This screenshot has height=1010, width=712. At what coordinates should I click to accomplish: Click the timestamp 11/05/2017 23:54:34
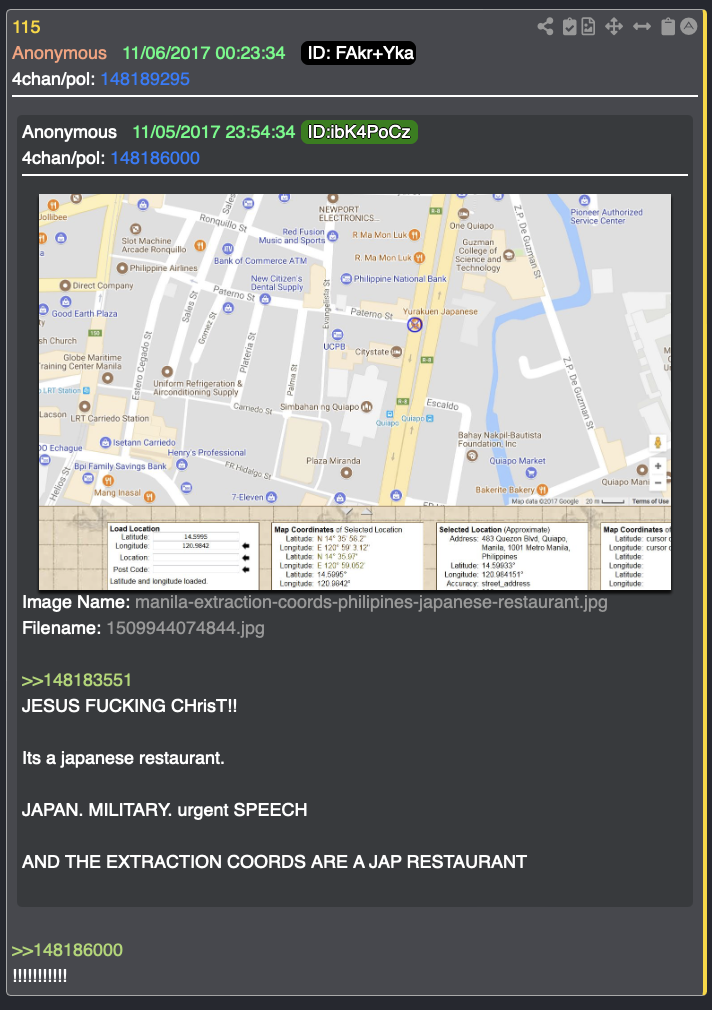tap(214, 132)
